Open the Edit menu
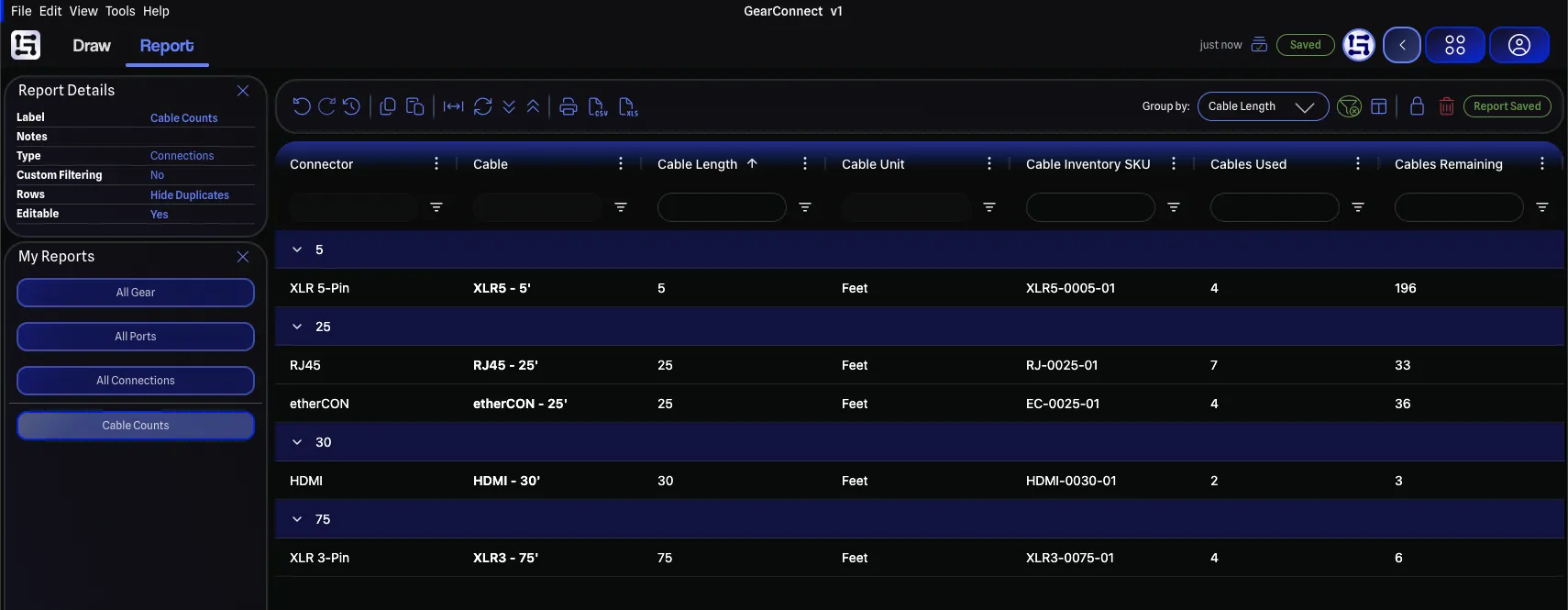1568x610 pixels. click(x=50, y=11)
